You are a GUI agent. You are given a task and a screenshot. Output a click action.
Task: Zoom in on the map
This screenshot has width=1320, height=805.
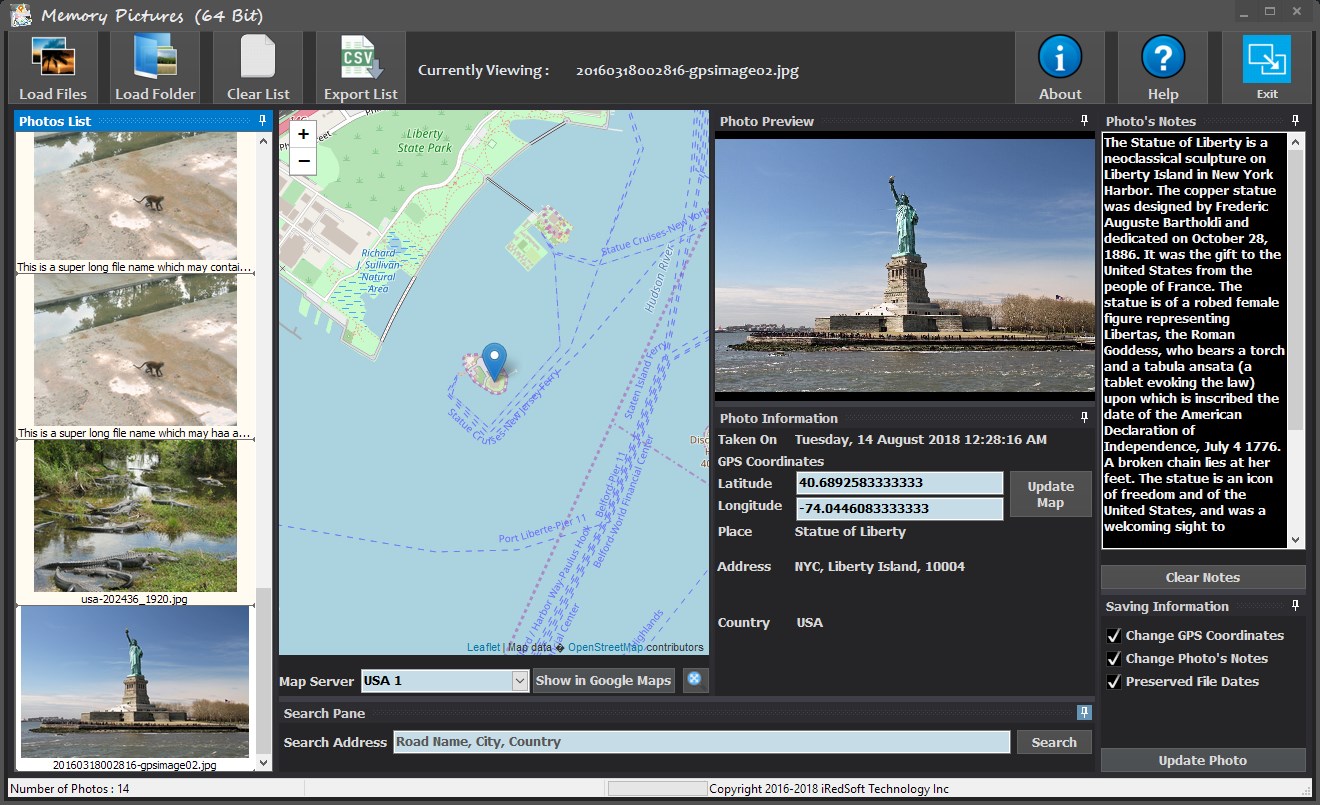tap(304, 134)
